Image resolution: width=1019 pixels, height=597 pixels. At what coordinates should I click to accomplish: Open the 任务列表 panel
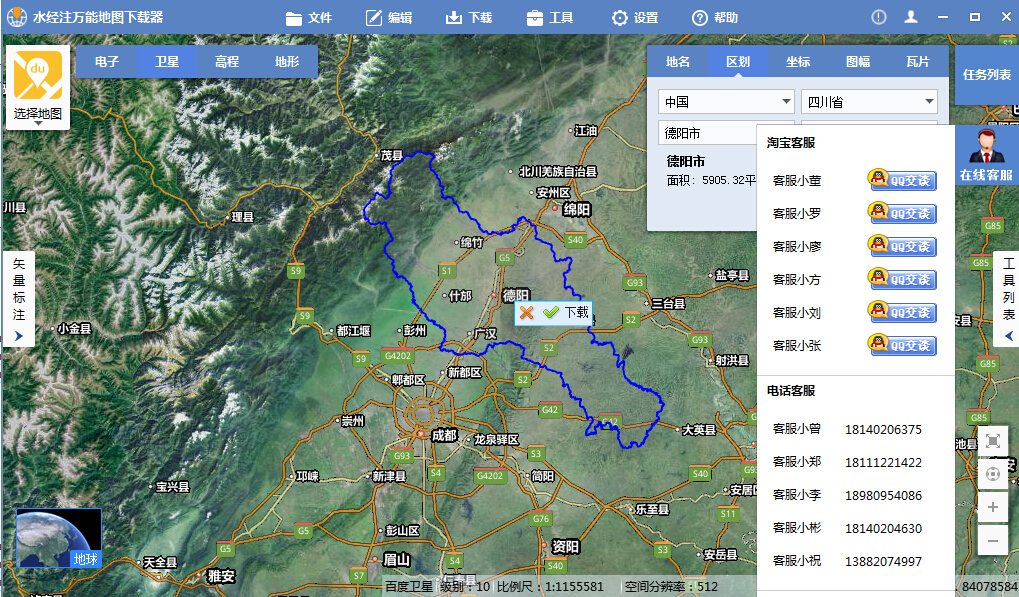click(987, 75)
